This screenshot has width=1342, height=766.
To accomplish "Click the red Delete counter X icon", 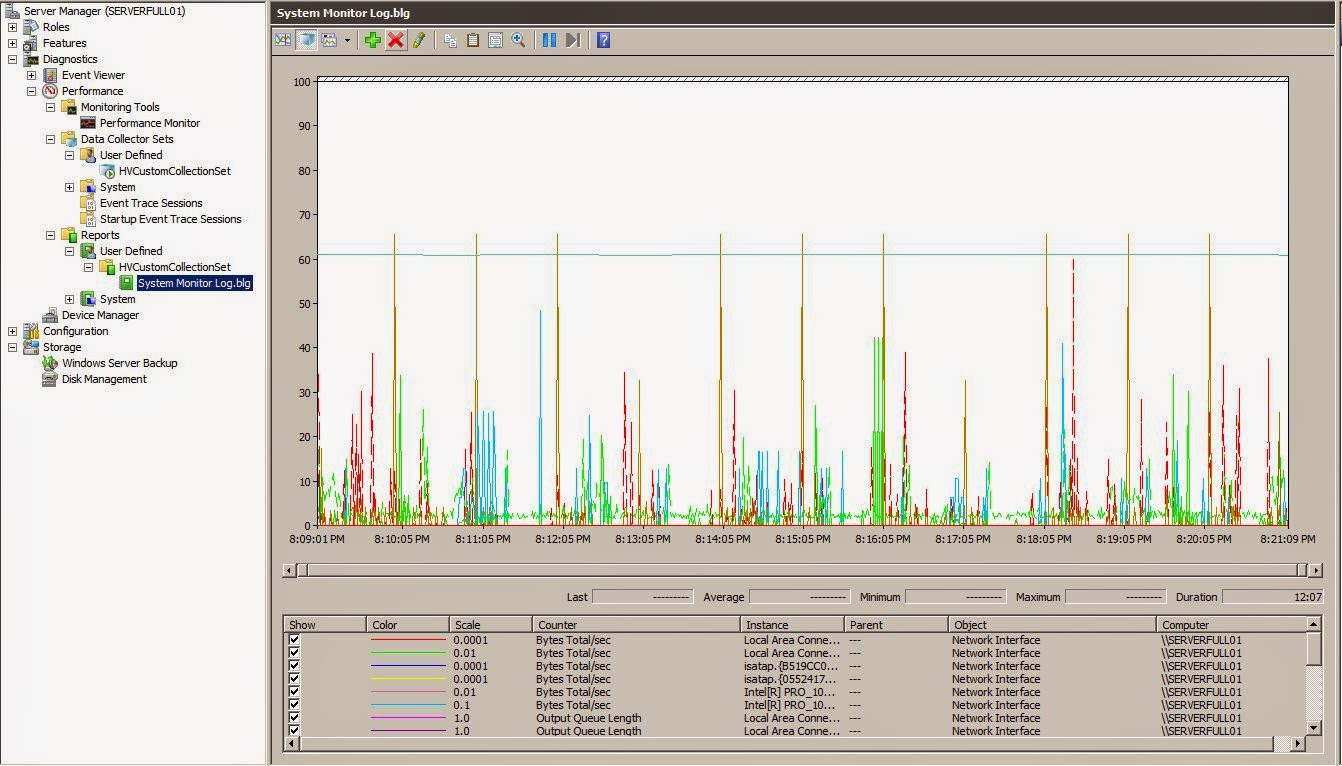I will (x=396, y=40).
